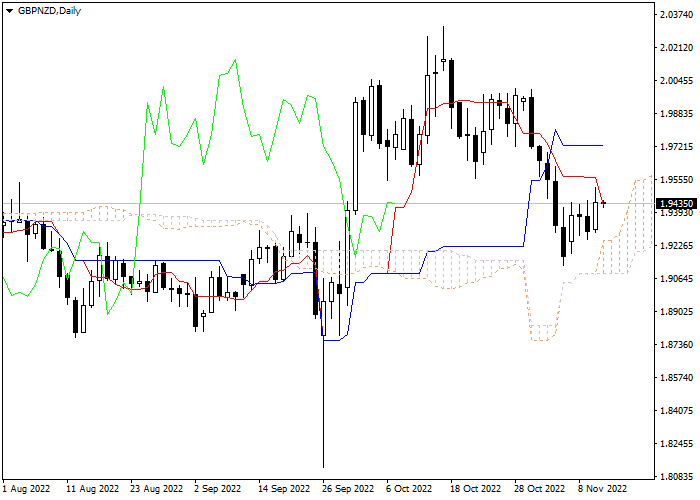Click the 2.00455 price axis label

[x=676, y=81]
